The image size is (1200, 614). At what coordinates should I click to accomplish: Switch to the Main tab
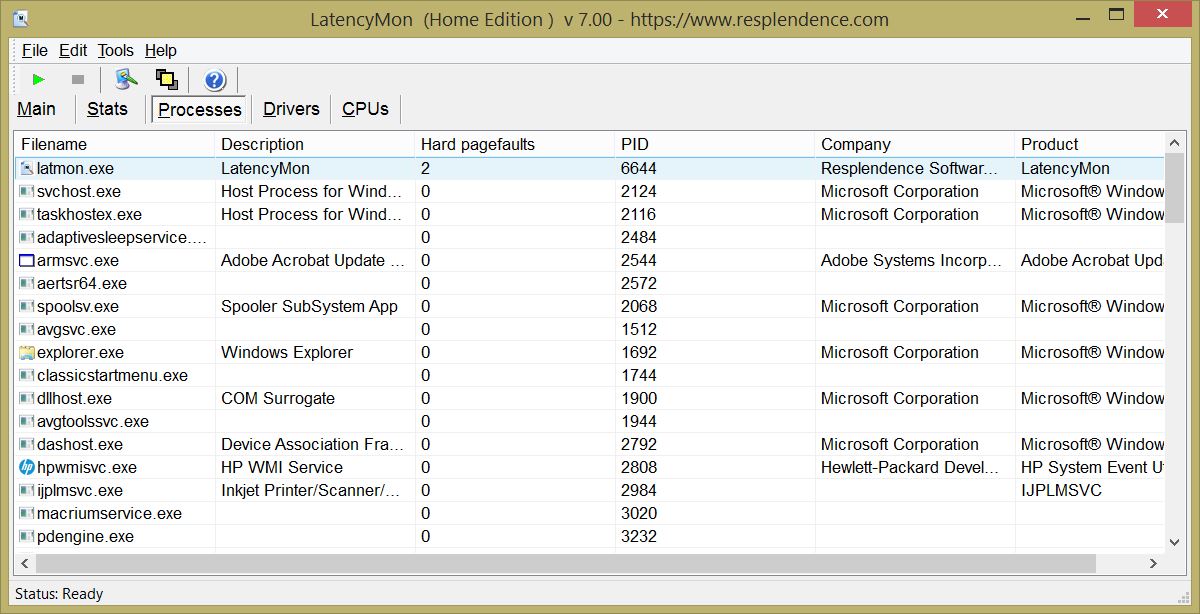pyautogui.click(x=37, y=109)
